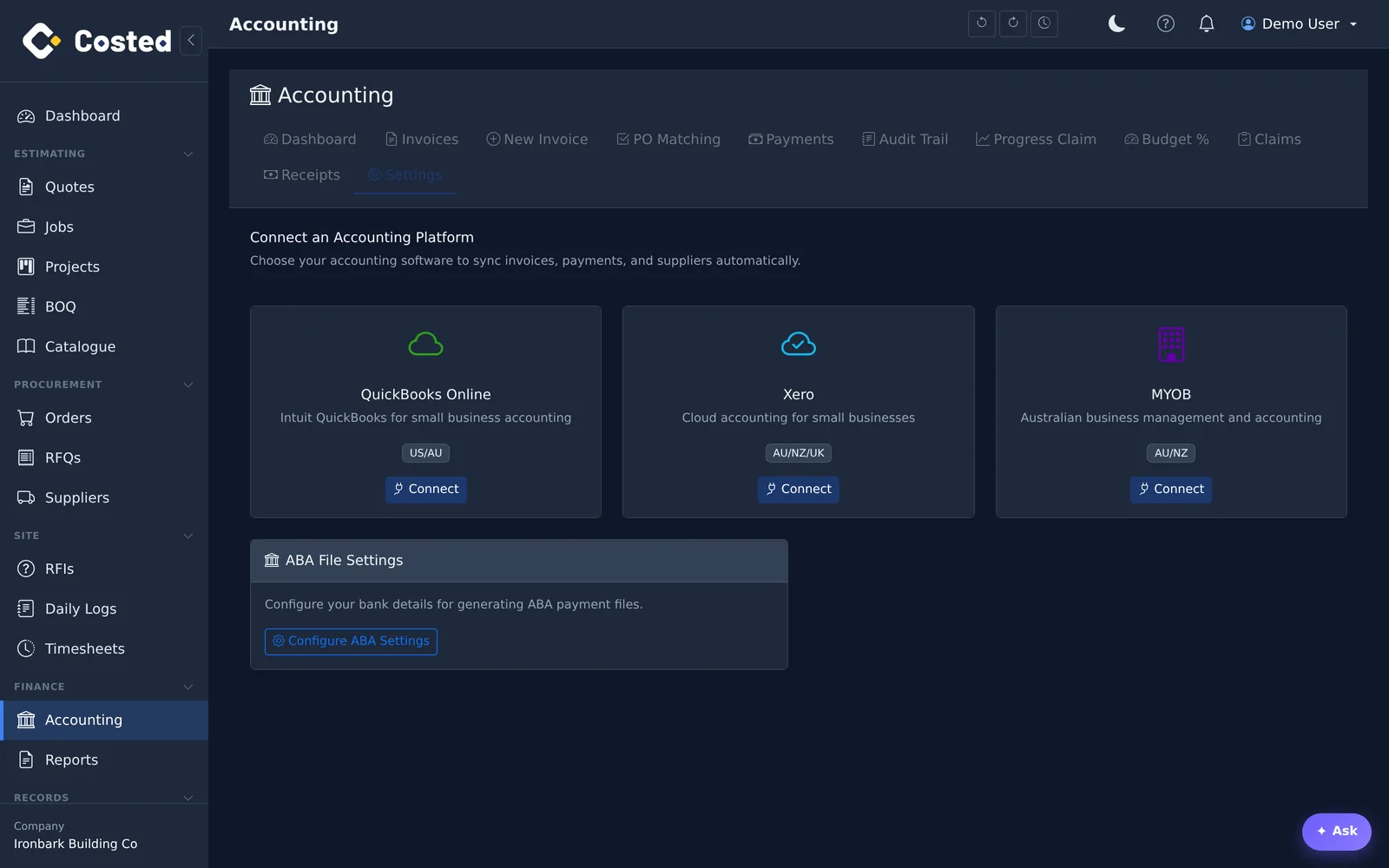Open the history clock button
The height and width of the screenshot is (868, 1389).
(1044, 23)
